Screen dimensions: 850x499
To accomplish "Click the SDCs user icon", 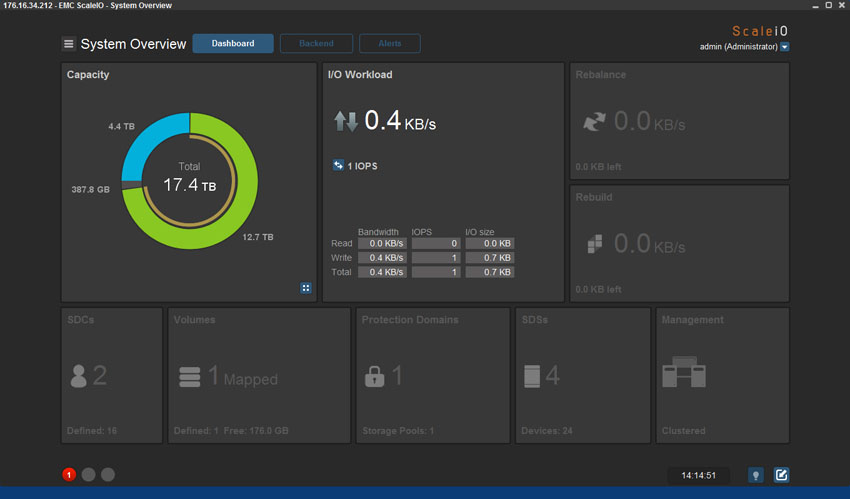I will (79, 375).
